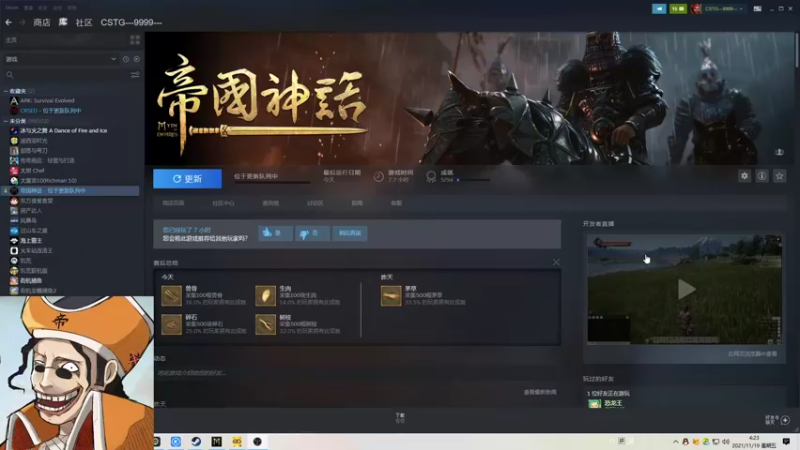Viewport: 800px width, 450px height.
Task: Close the post-game summary panel
Action: [556, 262]
